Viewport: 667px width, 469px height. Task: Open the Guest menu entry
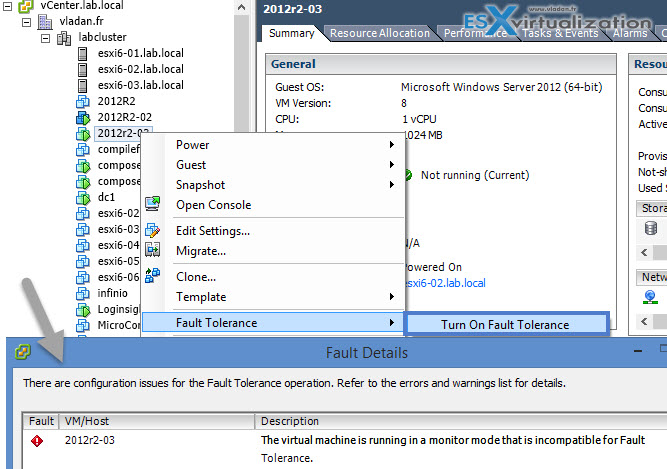pyautogui.click(x=273, y=165)
